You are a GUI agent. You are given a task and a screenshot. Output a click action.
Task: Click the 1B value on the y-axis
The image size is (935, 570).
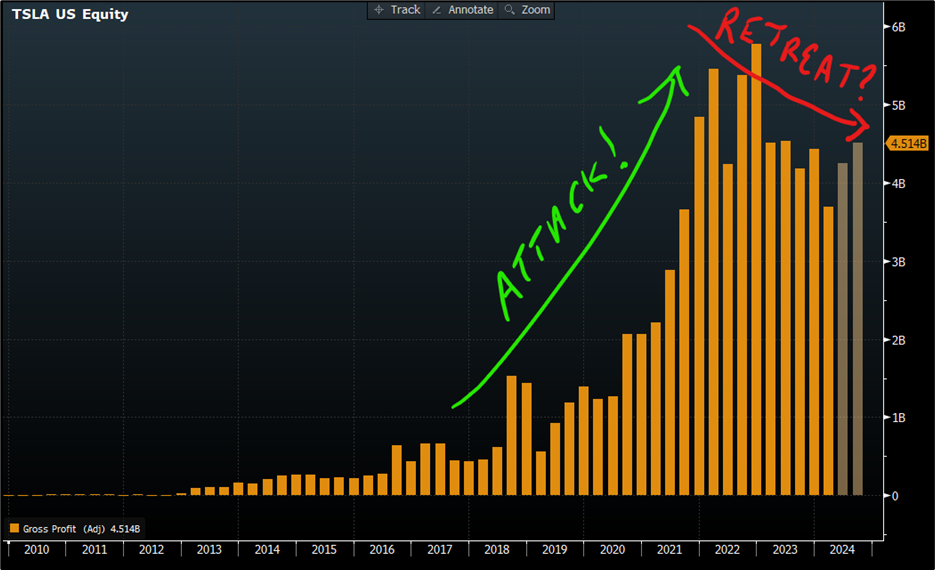click(x=899, y=418)
